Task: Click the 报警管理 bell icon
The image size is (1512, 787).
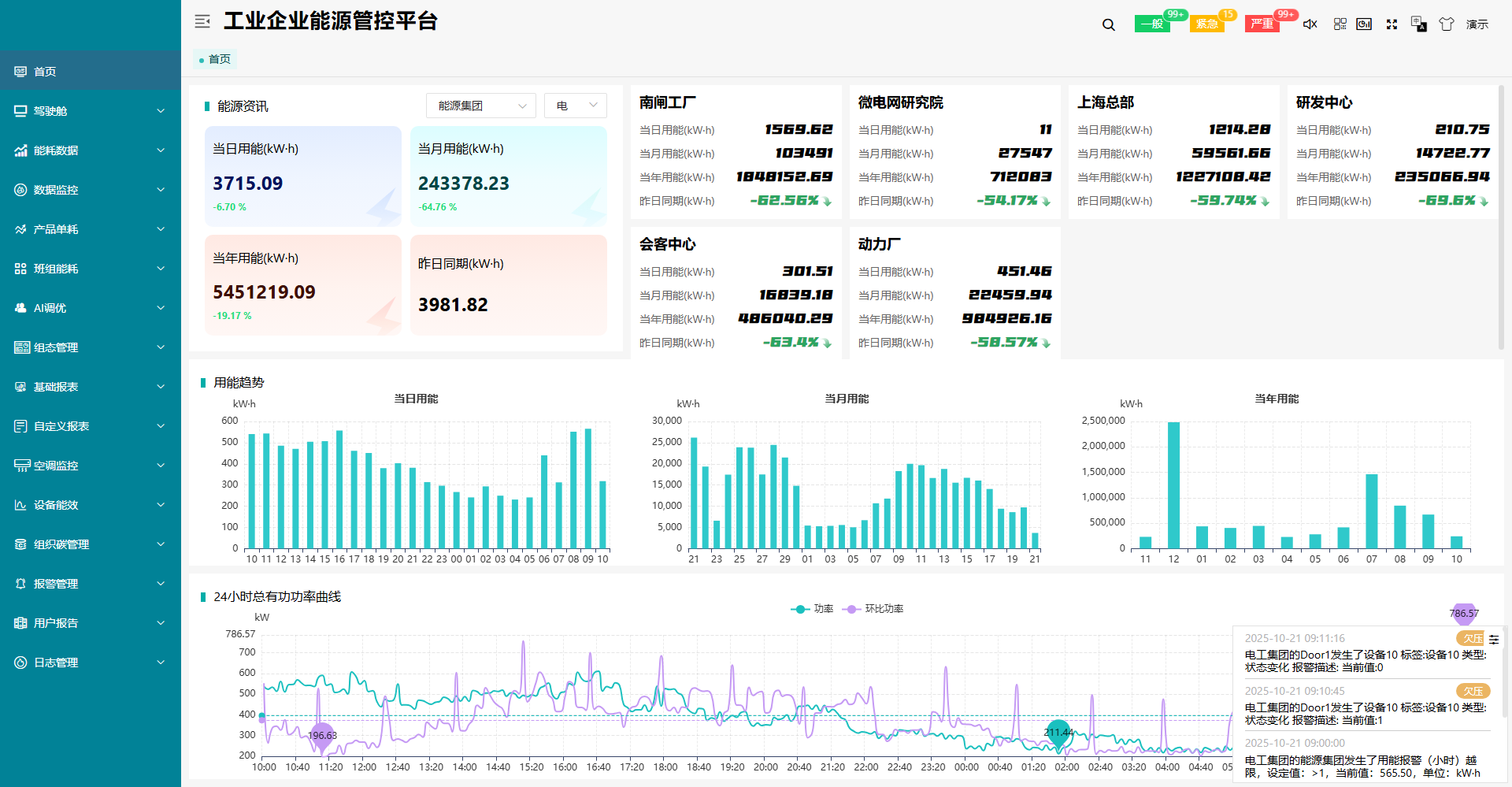Action: 20,584
